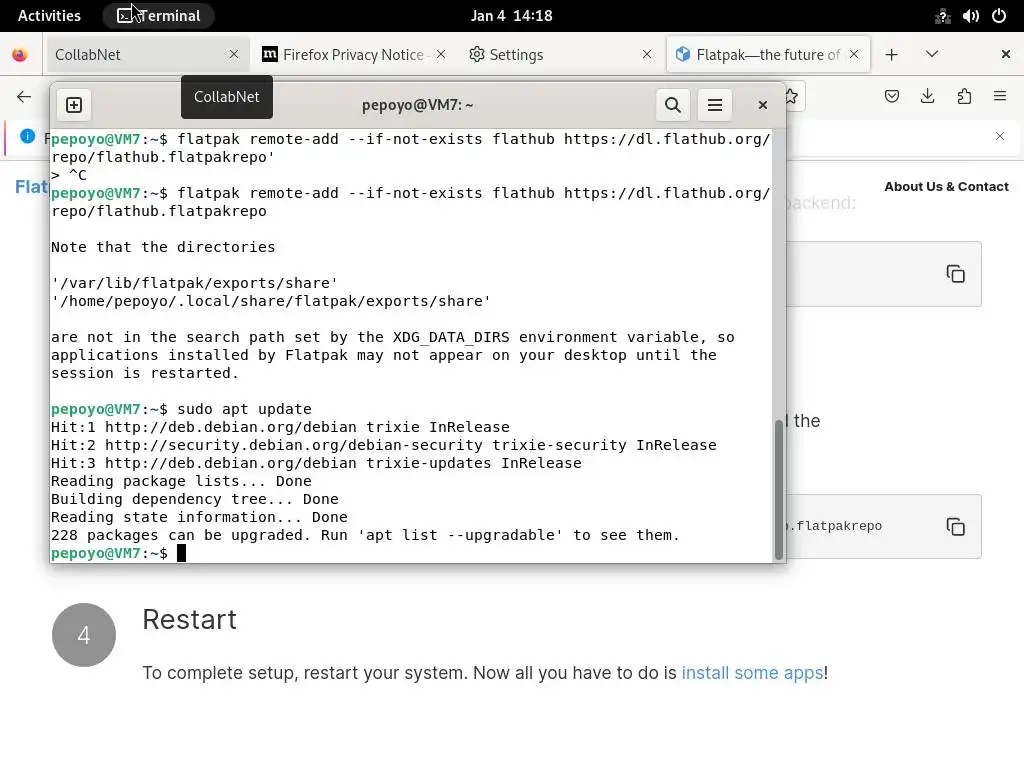Open the power menu icon
This screenshot has width=1024, height=768.
999,16
